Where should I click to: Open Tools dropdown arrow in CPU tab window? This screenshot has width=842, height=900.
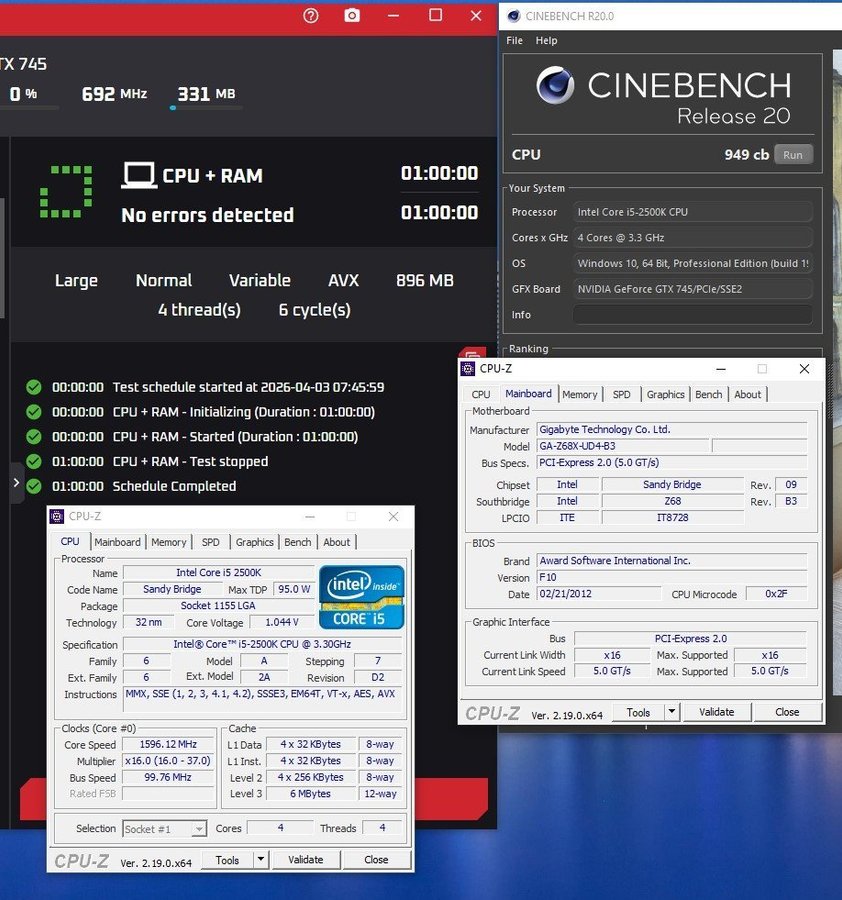tap(260, 859)
